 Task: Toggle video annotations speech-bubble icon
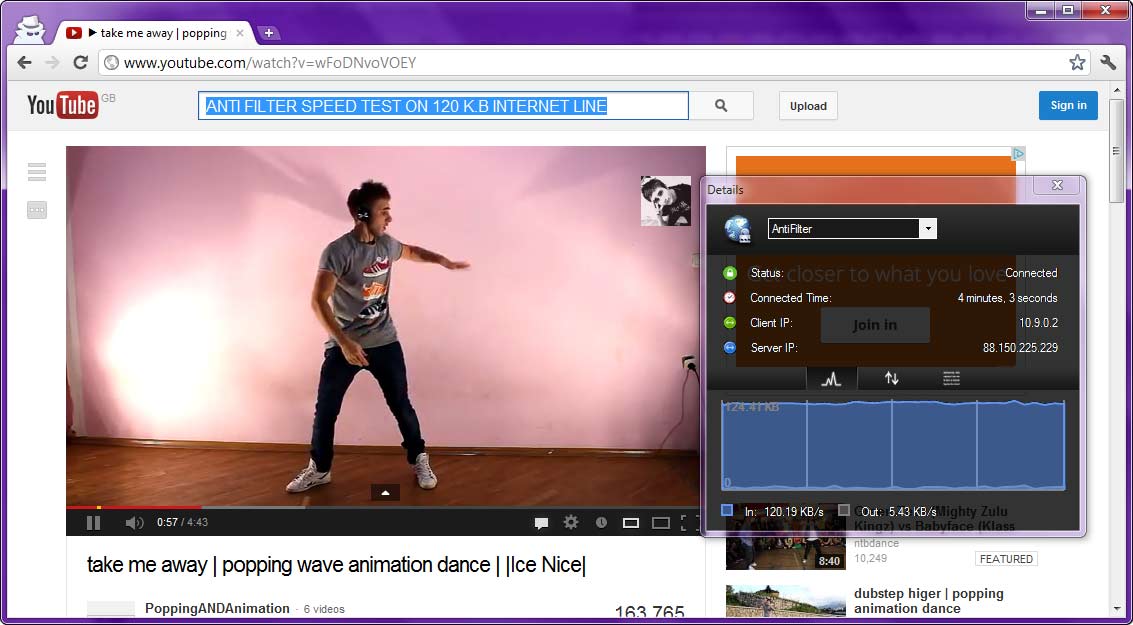(541, 522)
